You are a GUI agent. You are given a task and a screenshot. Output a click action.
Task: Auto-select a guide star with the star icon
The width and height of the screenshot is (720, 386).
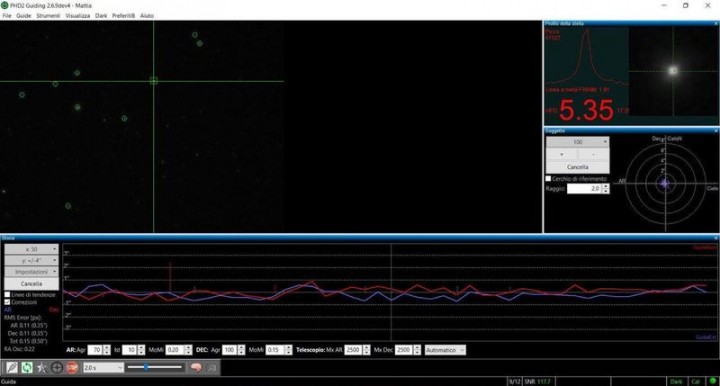42,367
